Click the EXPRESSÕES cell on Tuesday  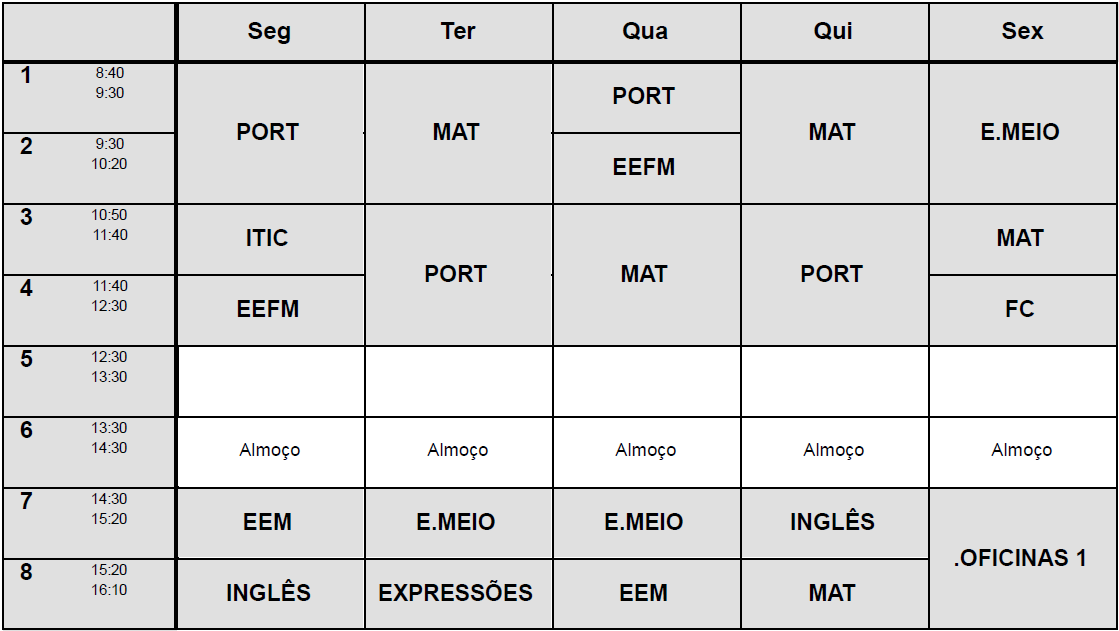pos(456,593)
